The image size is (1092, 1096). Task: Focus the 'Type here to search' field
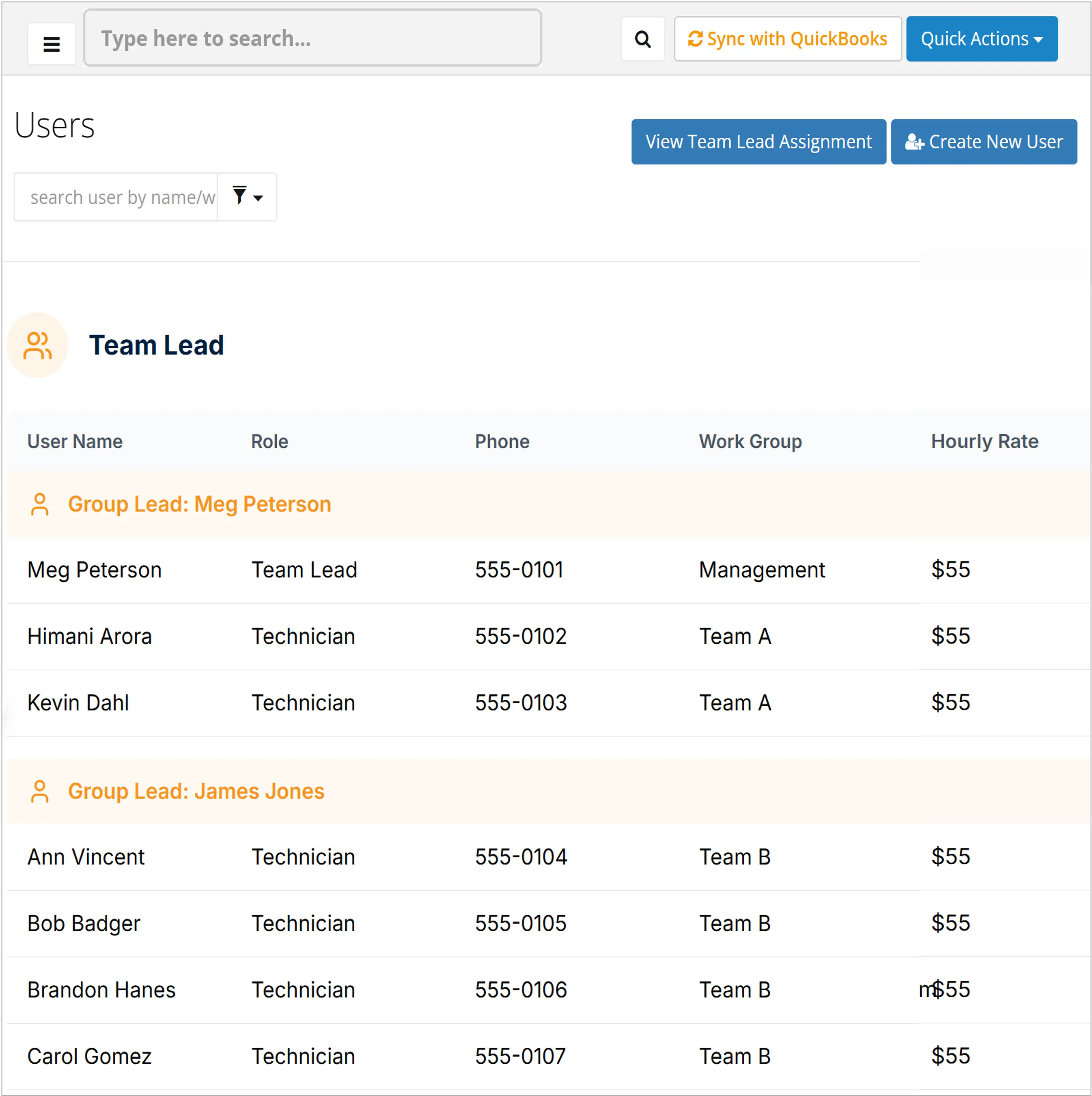313,38
